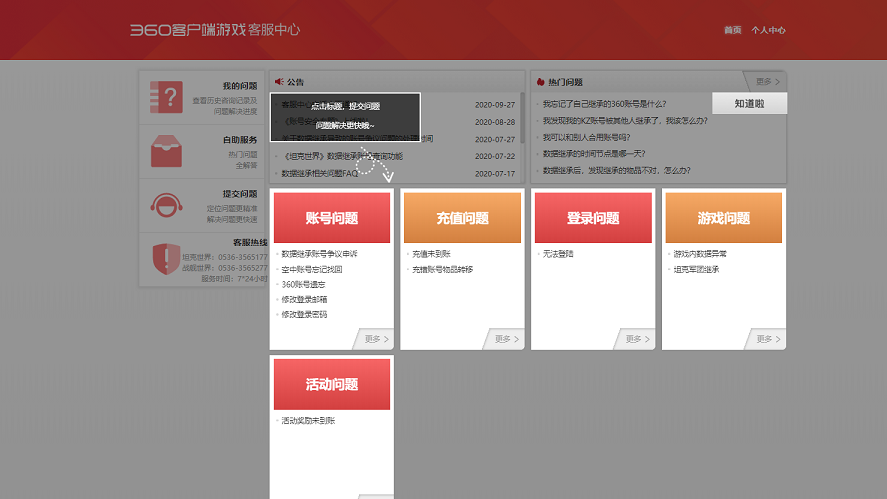Screen dimensions: 887x499
Task: Open hot question 我可以和别人合用账号吗?
Action: (x=586, y=137)
